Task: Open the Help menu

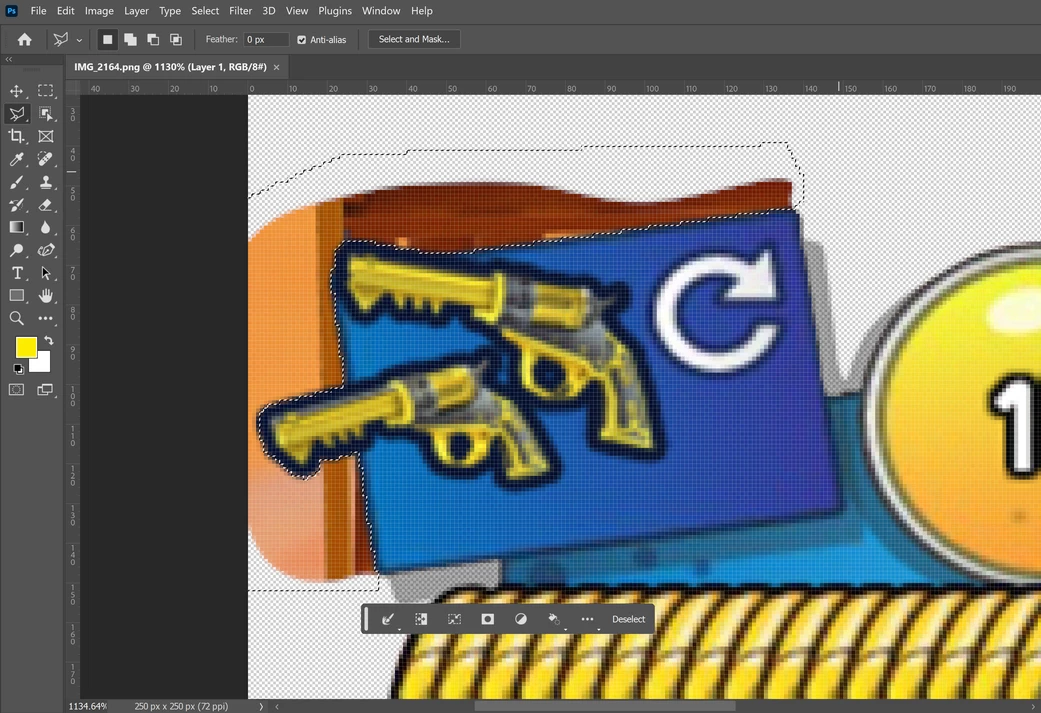Action: coord(422,11)
